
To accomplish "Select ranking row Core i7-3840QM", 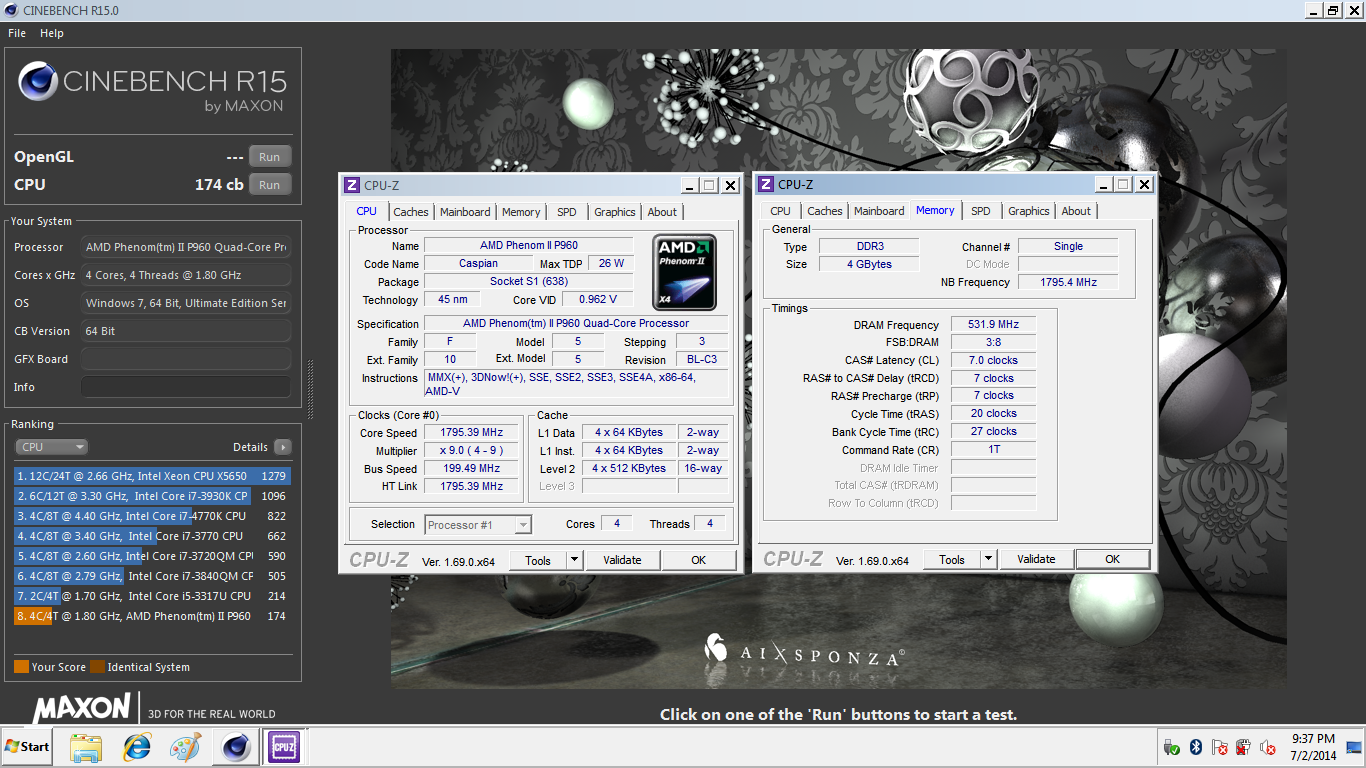I will pos(152,576).
